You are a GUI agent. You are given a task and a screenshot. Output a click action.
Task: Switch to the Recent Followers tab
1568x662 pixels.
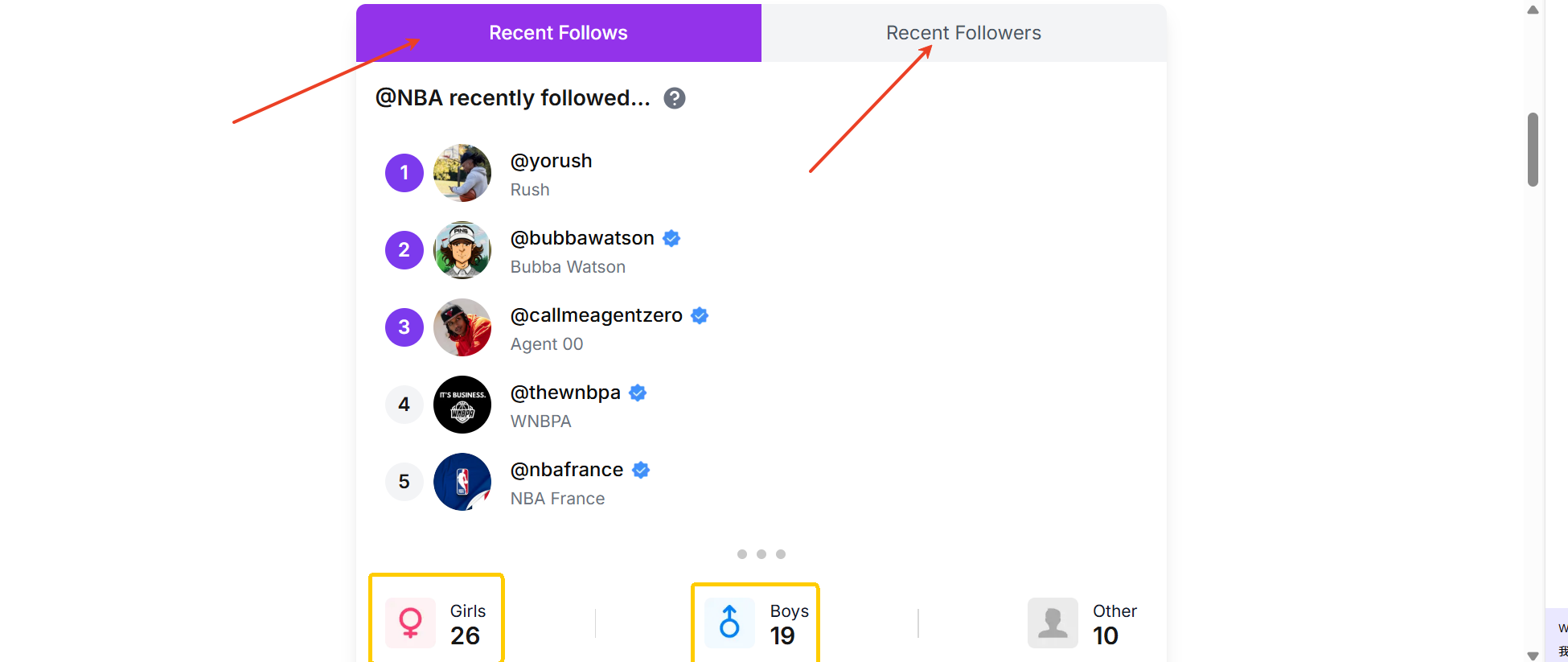[x=963, y=33]
